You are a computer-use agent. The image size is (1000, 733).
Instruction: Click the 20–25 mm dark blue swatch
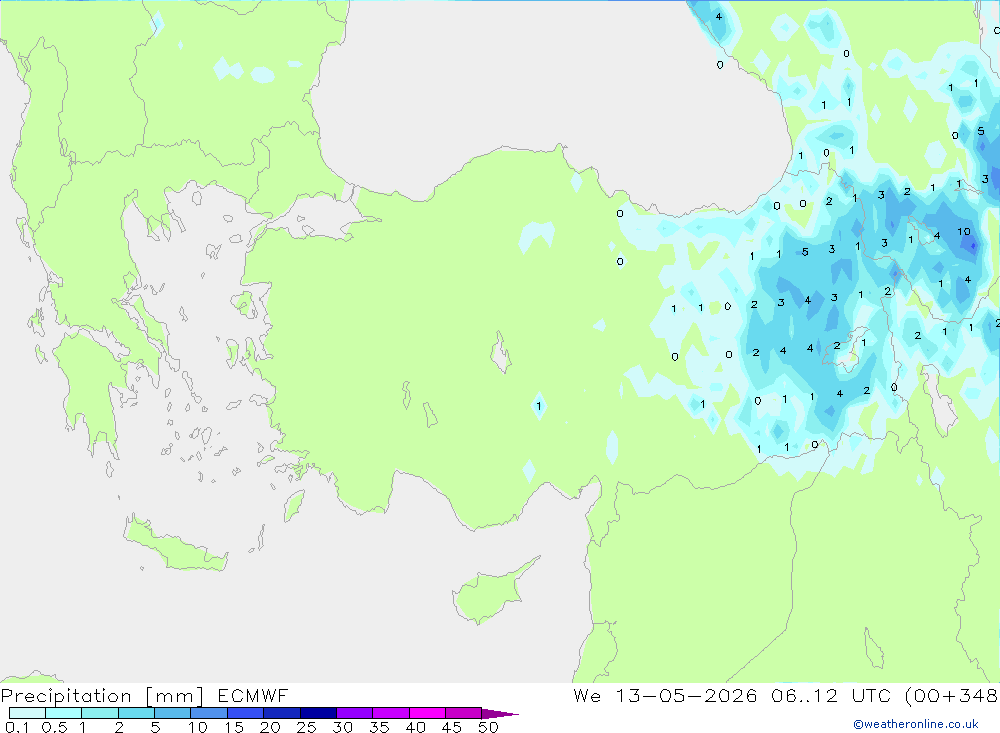click(x=281, y=713)
